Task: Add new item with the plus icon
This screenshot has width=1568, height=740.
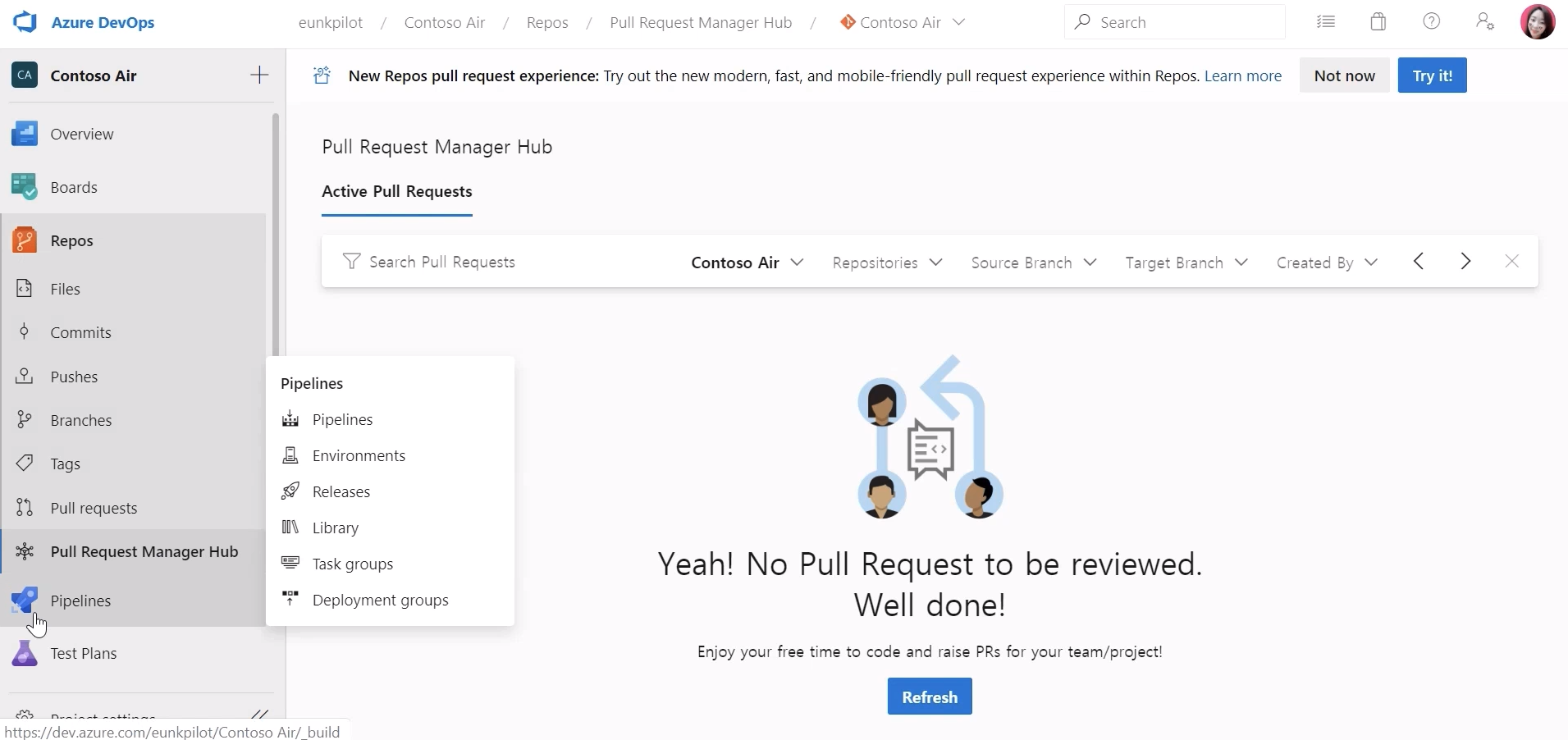Action: [x=259, y=75]
